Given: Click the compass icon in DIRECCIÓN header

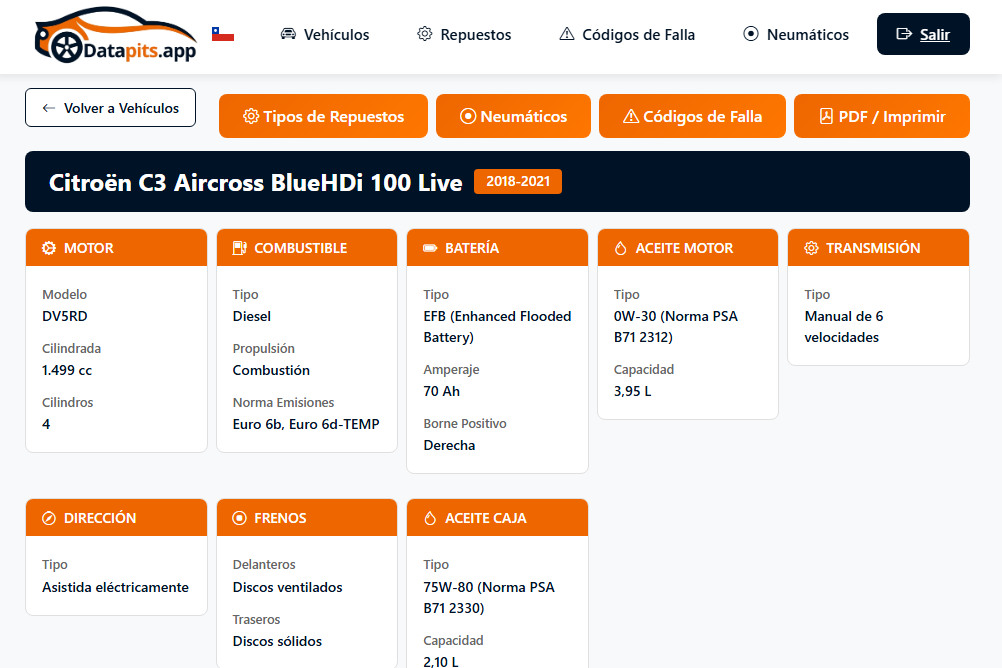Looking at the screenshot, I should click(49, 518).
